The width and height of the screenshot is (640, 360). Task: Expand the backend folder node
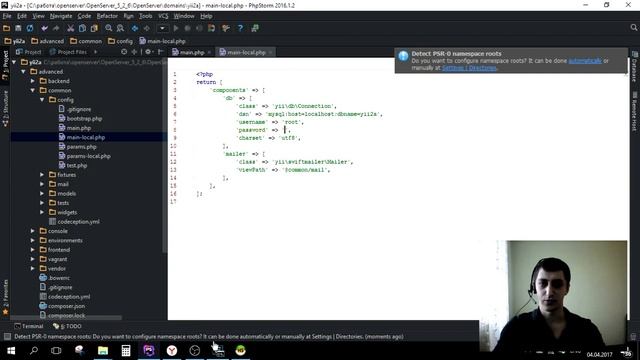pos(33,81)
